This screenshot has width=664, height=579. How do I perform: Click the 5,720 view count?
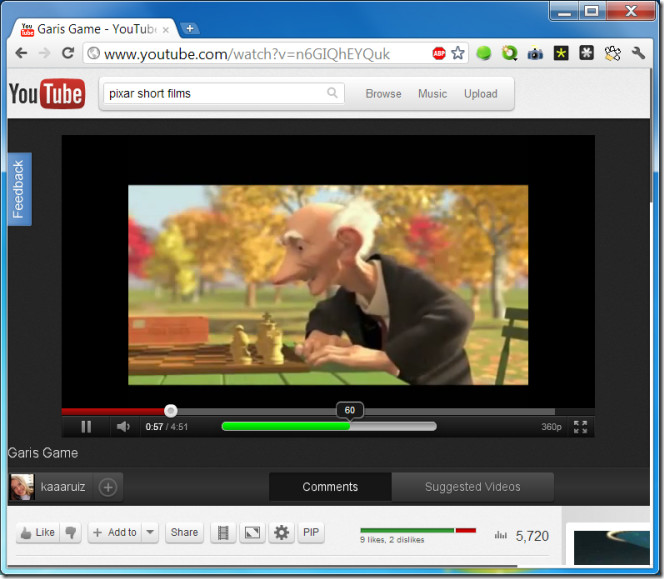[532, 536]
